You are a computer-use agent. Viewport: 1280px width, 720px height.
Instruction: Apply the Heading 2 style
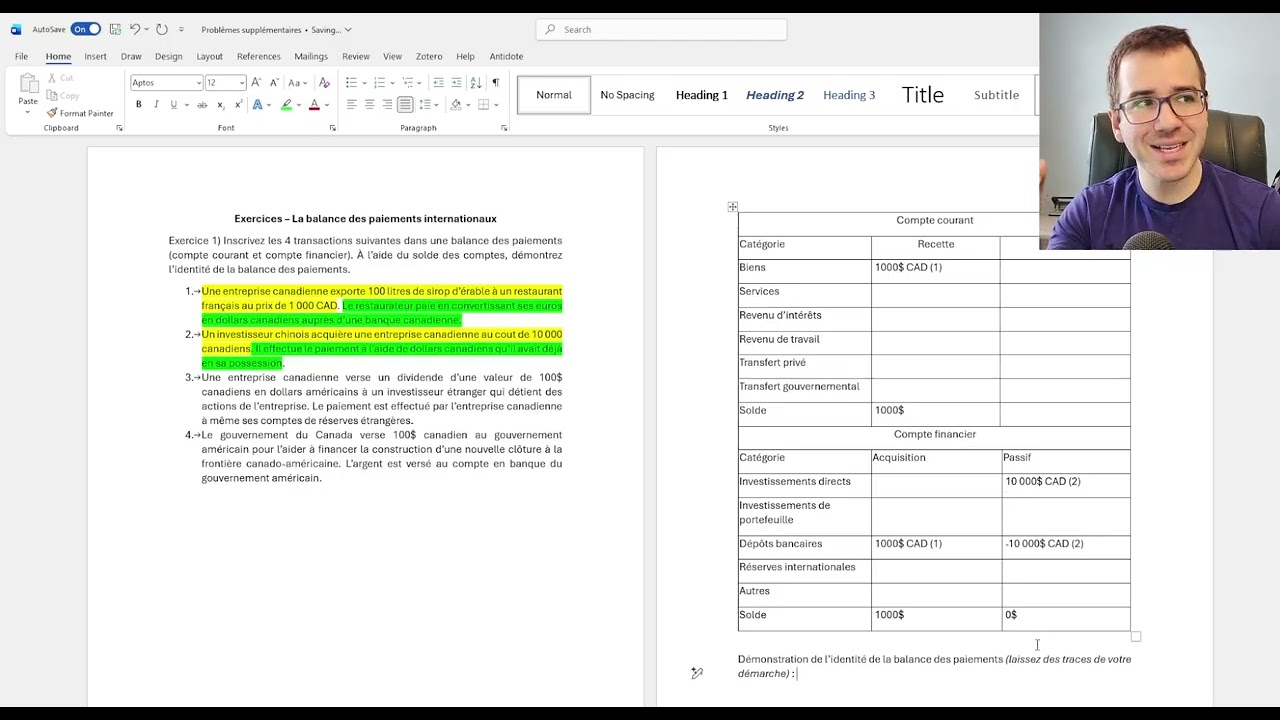[775, 95]
